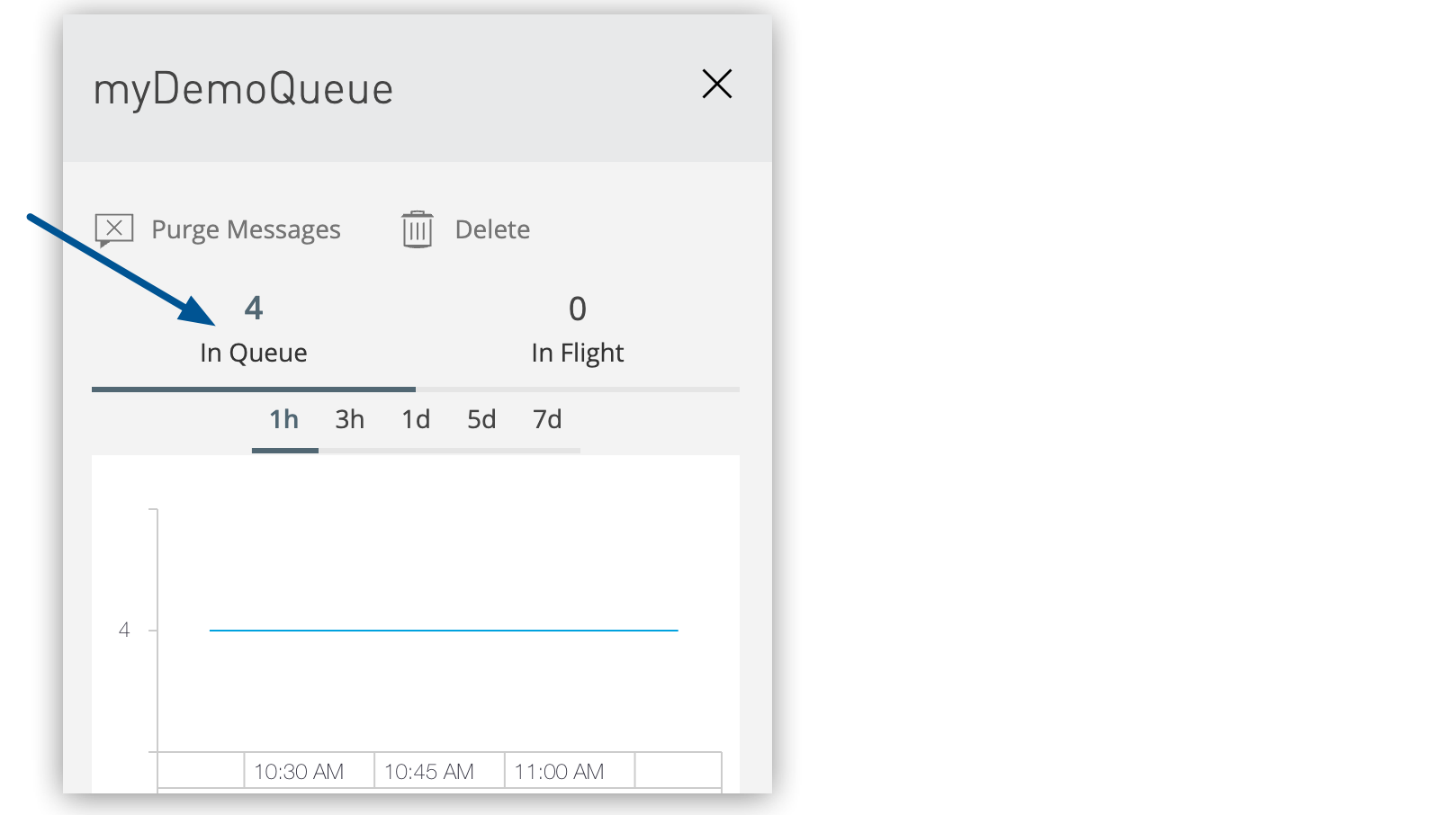Click the In Queue message count 4
Viewport: 1456px width, 815px height.
(x=254, y=309)
